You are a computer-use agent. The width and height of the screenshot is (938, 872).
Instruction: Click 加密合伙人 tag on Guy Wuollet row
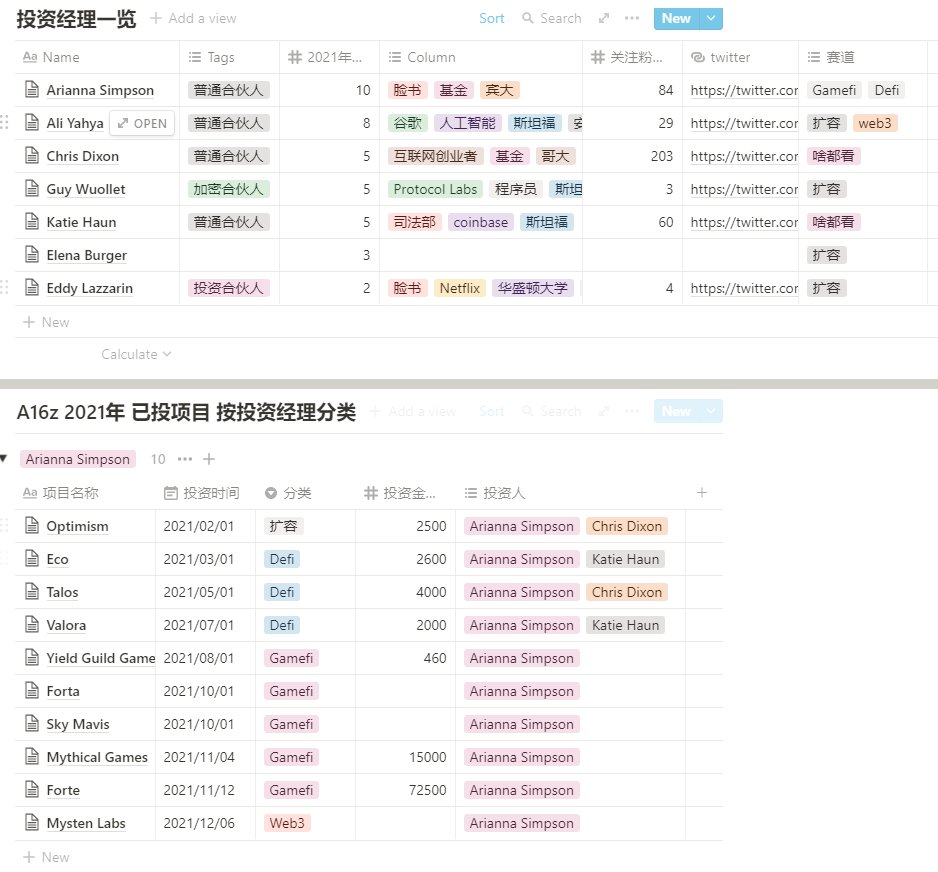click(229, 189)
